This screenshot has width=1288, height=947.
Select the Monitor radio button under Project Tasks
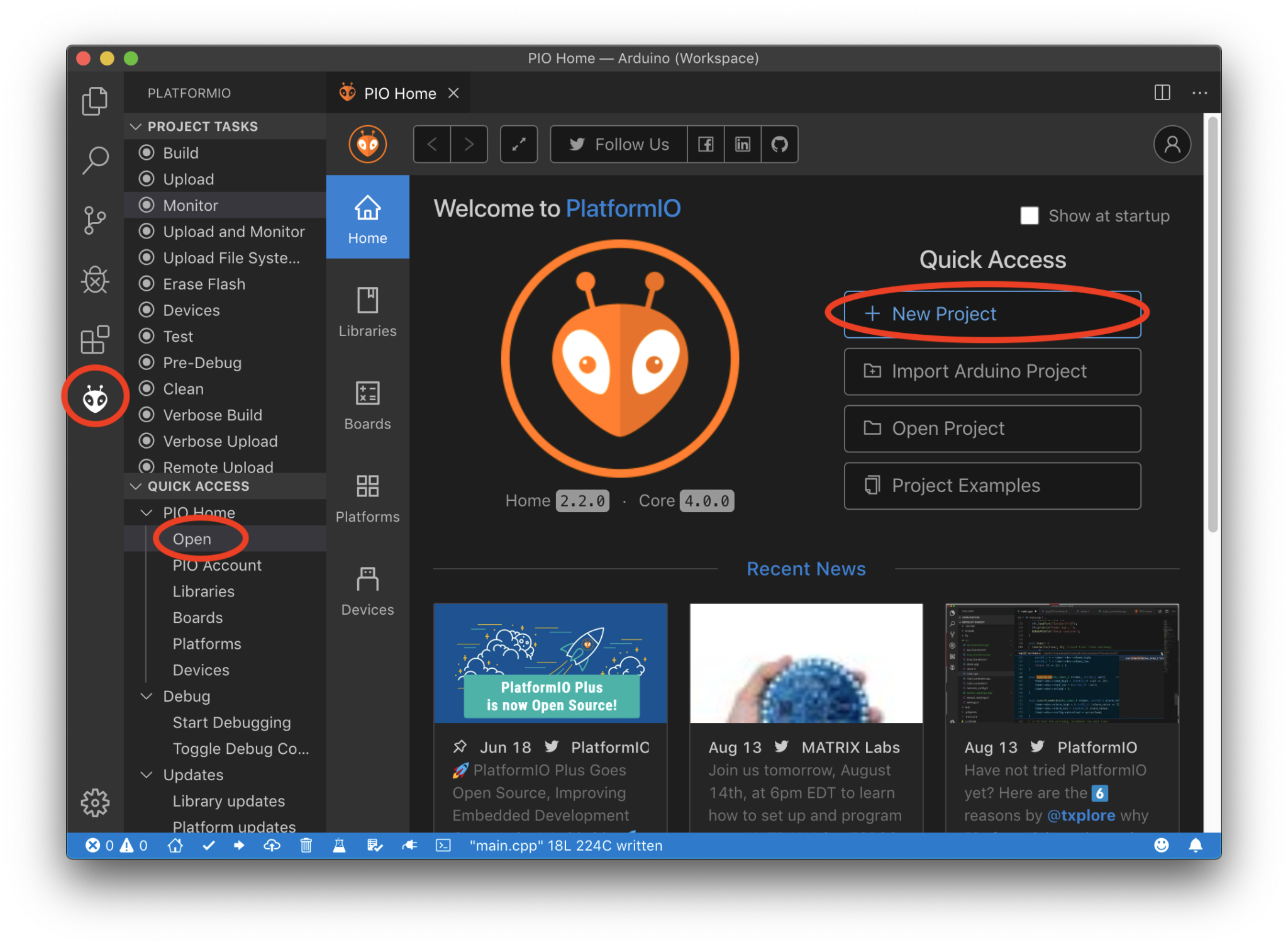(148, 205)
